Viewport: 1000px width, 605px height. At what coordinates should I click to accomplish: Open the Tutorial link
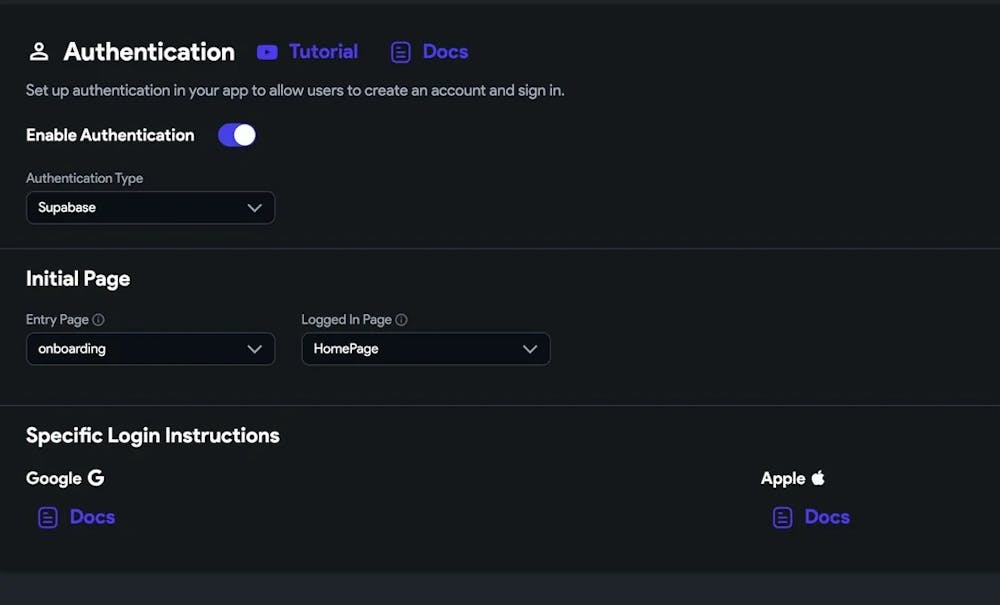pos(323,52)
